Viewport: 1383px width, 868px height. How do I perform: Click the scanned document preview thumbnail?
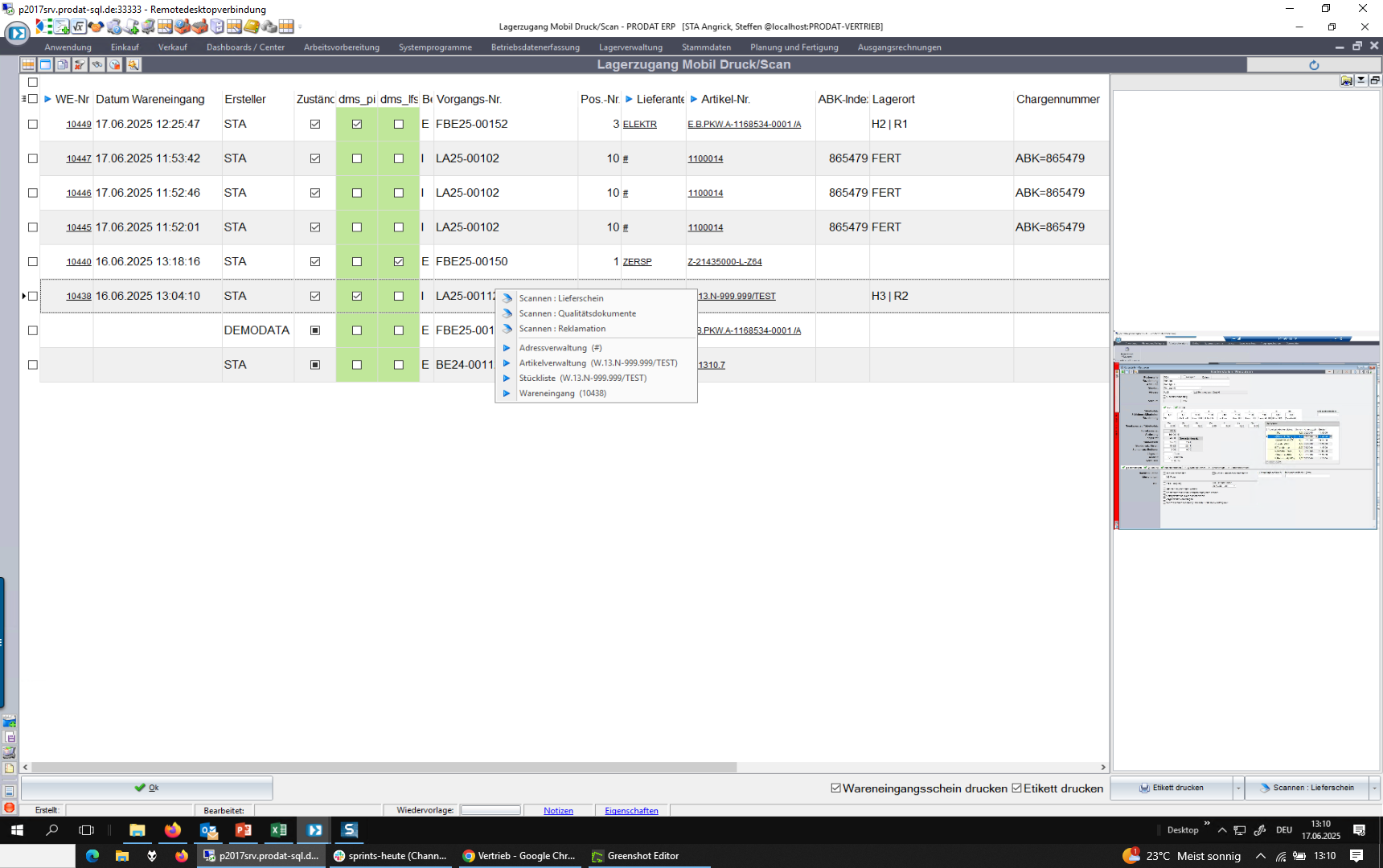[1246, 432]
